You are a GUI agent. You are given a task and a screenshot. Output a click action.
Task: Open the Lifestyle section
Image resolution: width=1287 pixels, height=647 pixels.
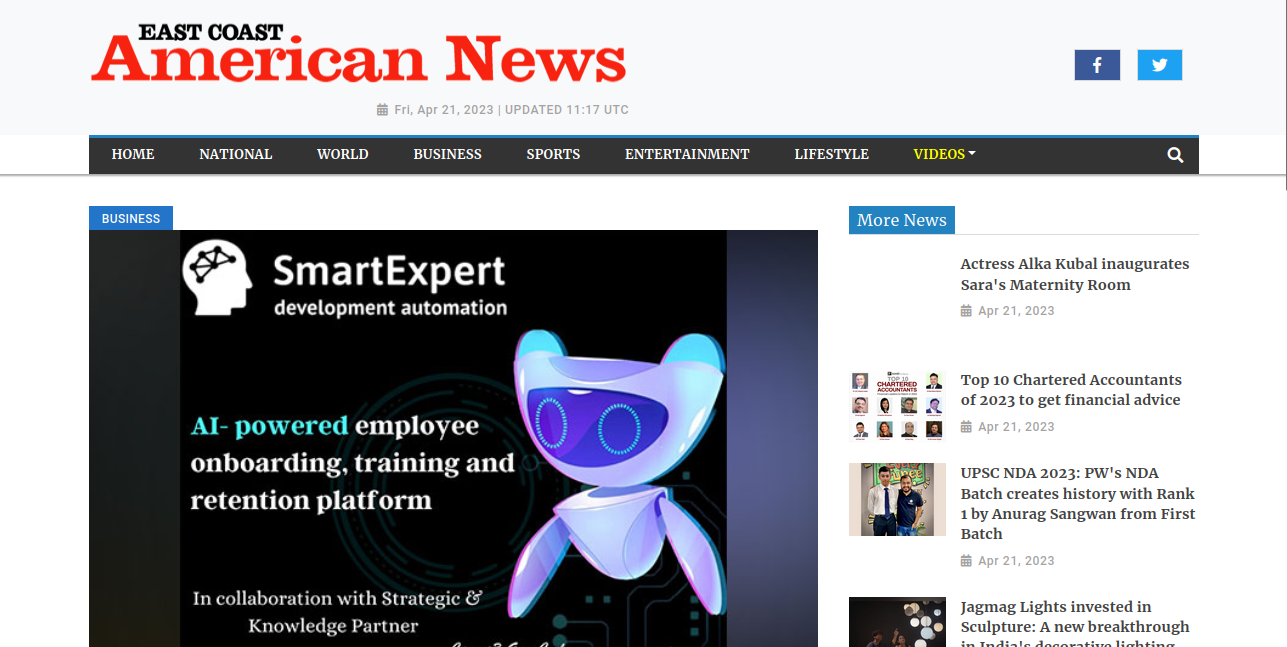coord(831,154)
